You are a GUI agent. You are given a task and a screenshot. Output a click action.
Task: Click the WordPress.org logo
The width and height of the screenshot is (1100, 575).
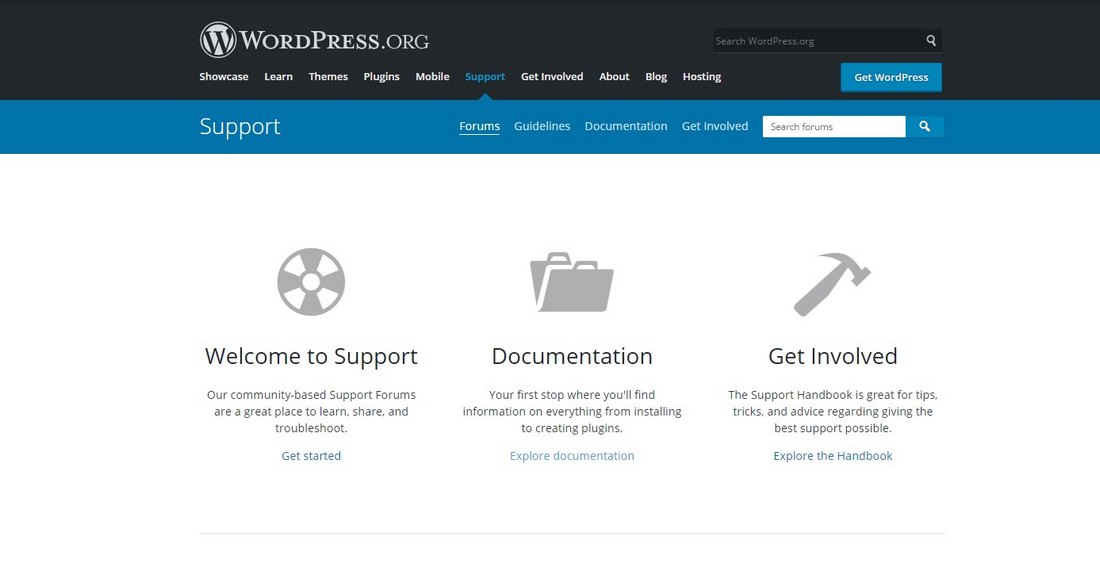tap(314, 40)
